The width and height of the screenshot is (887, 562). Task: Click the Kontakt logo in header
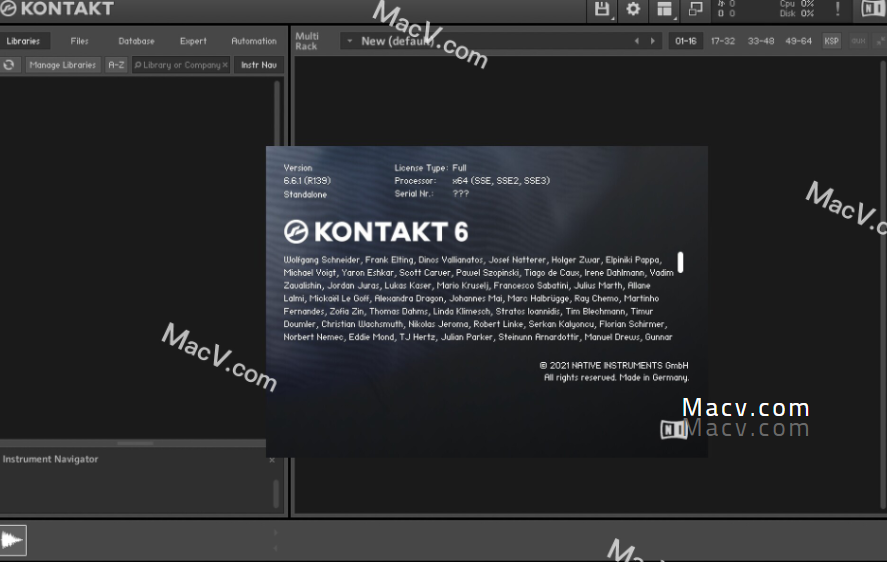coord(57,8)
